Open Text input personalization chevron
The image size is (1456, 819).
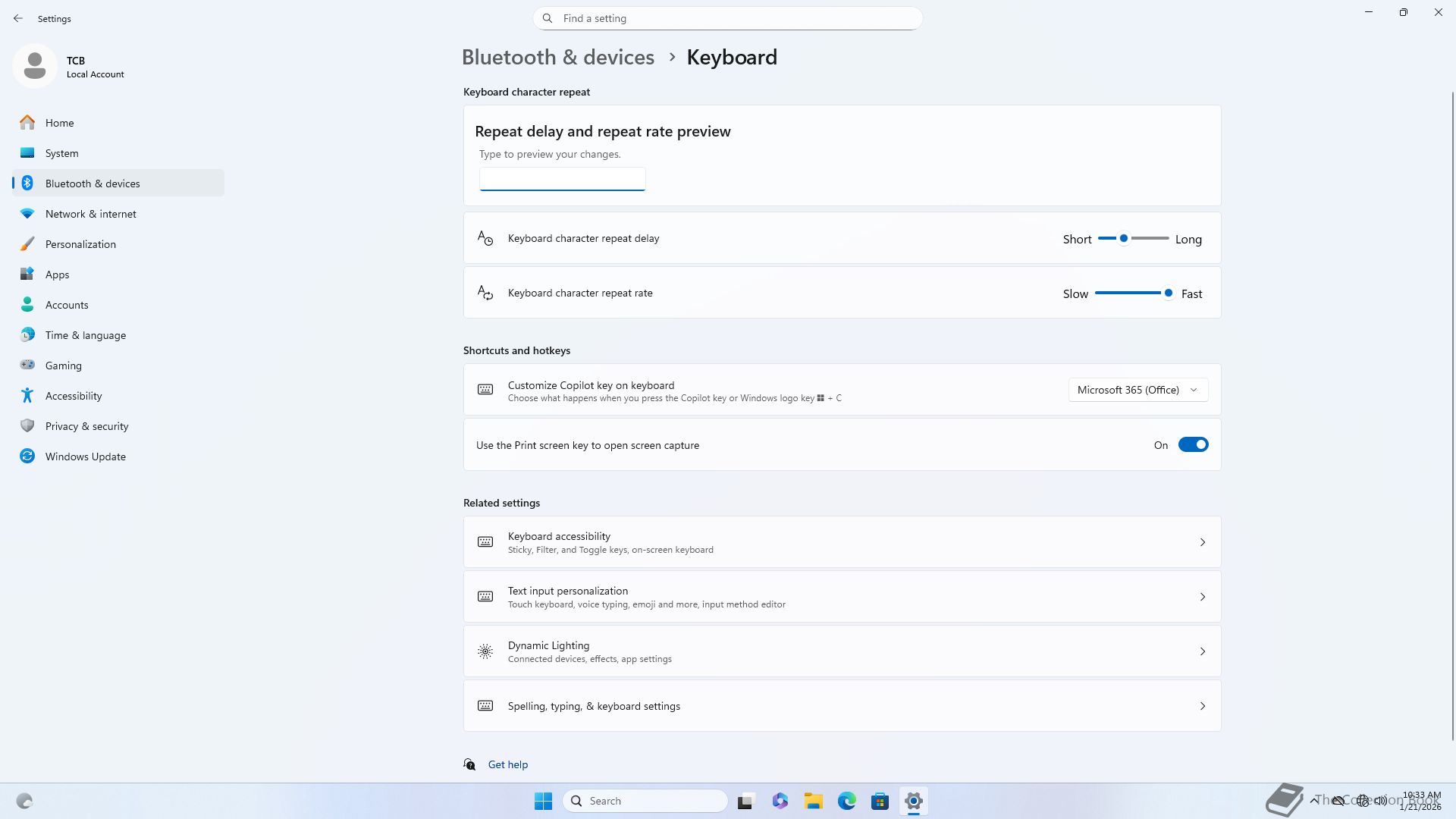[1202, 597]
